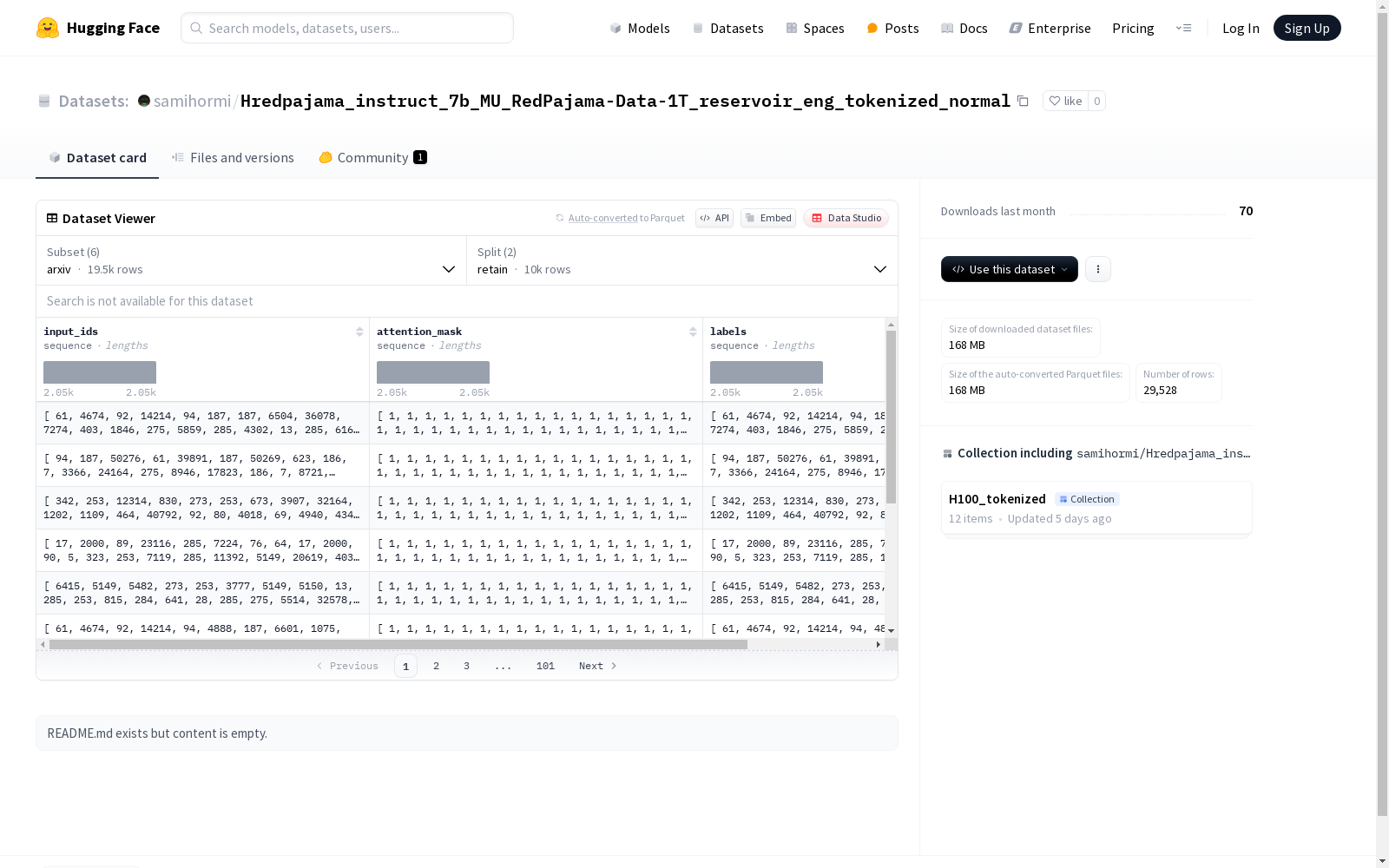
Task: Click the input_ids length histogram bar
Action: pos(100,372)
